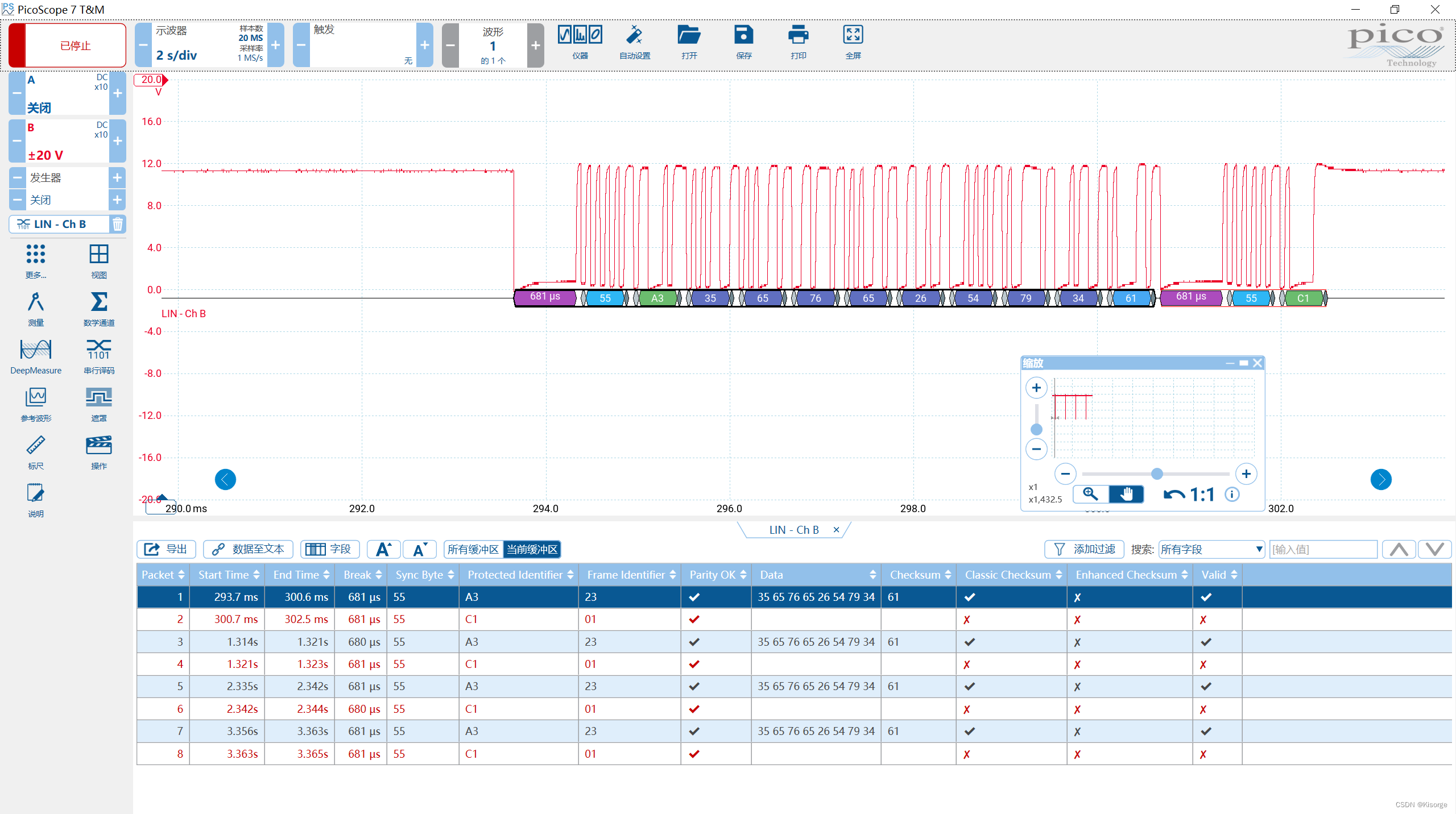1456x814 pixels.
Task: Open channel B ±20 V settings
Action: click(x=67, y=141)
